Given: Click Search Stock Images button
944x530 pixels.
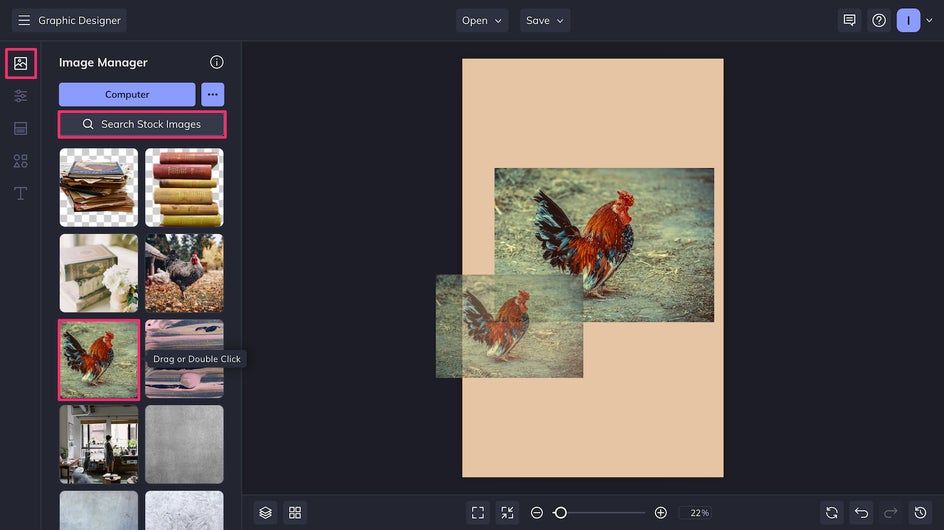Looking at the screenshot, I should (x=142, y=124).
